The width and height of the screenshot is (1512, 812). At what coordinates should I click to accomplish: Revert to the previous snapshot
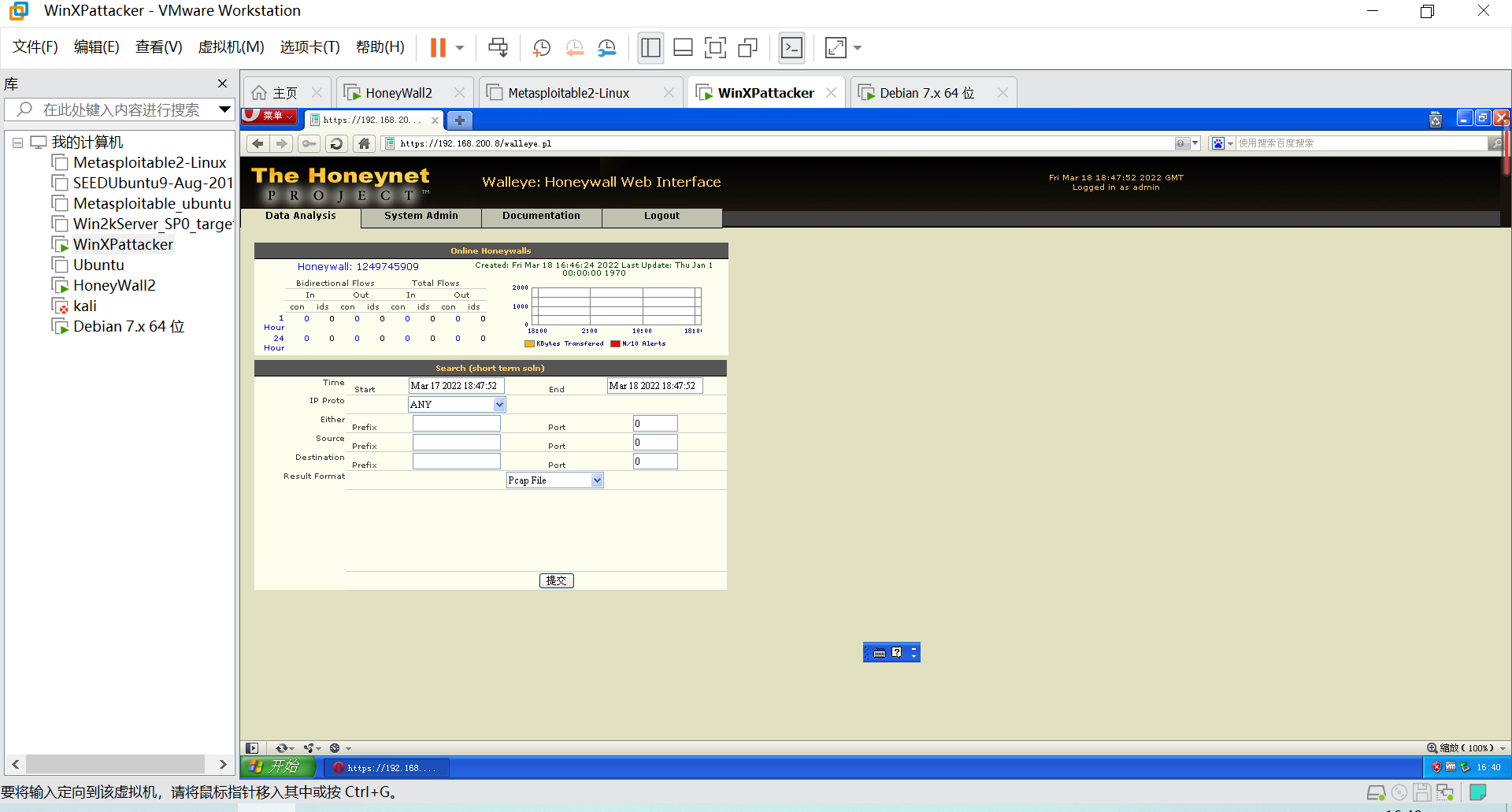(575, 48)
